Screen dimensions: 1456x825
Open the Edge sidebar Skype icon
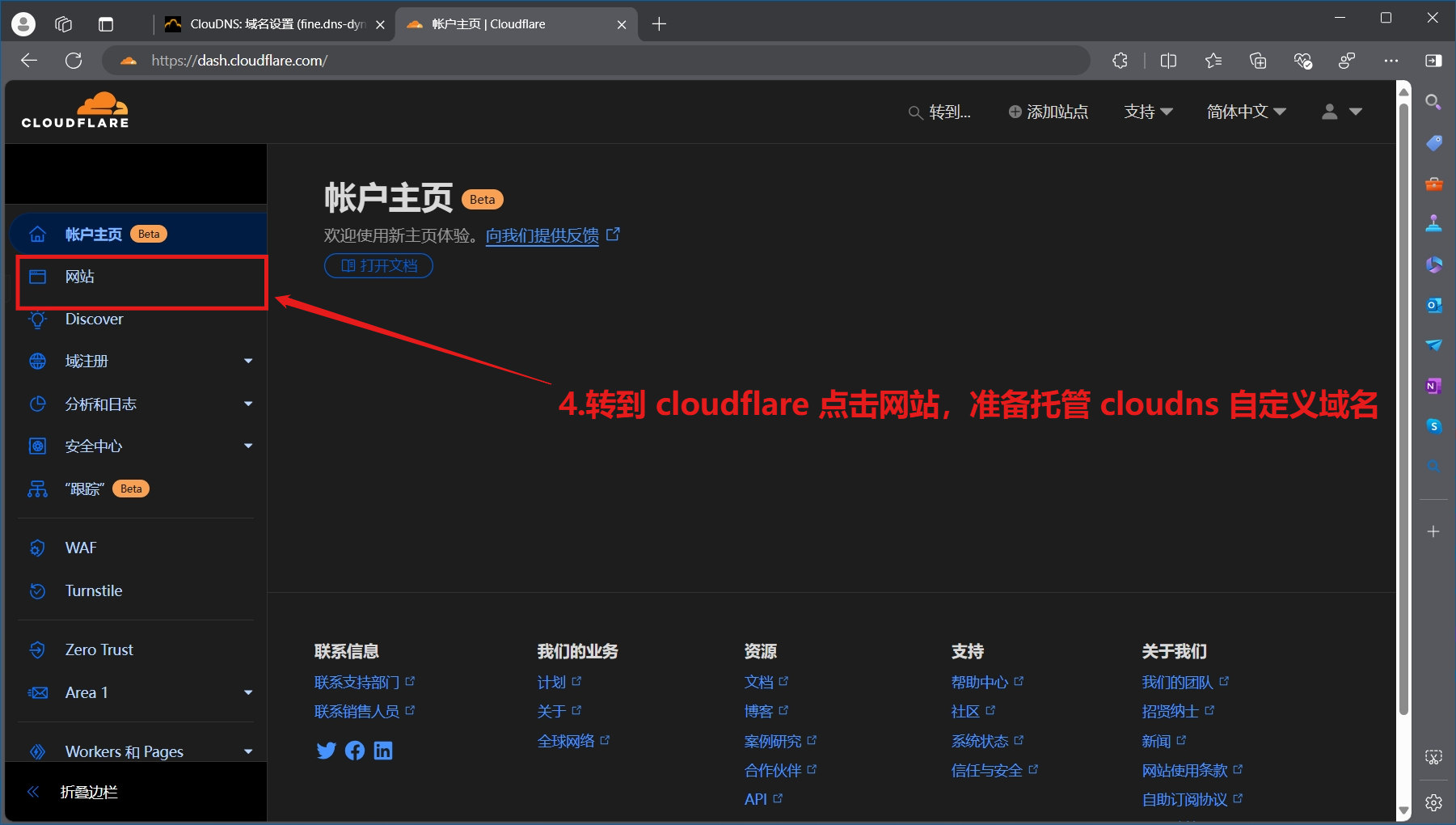tap(1433, 426)
